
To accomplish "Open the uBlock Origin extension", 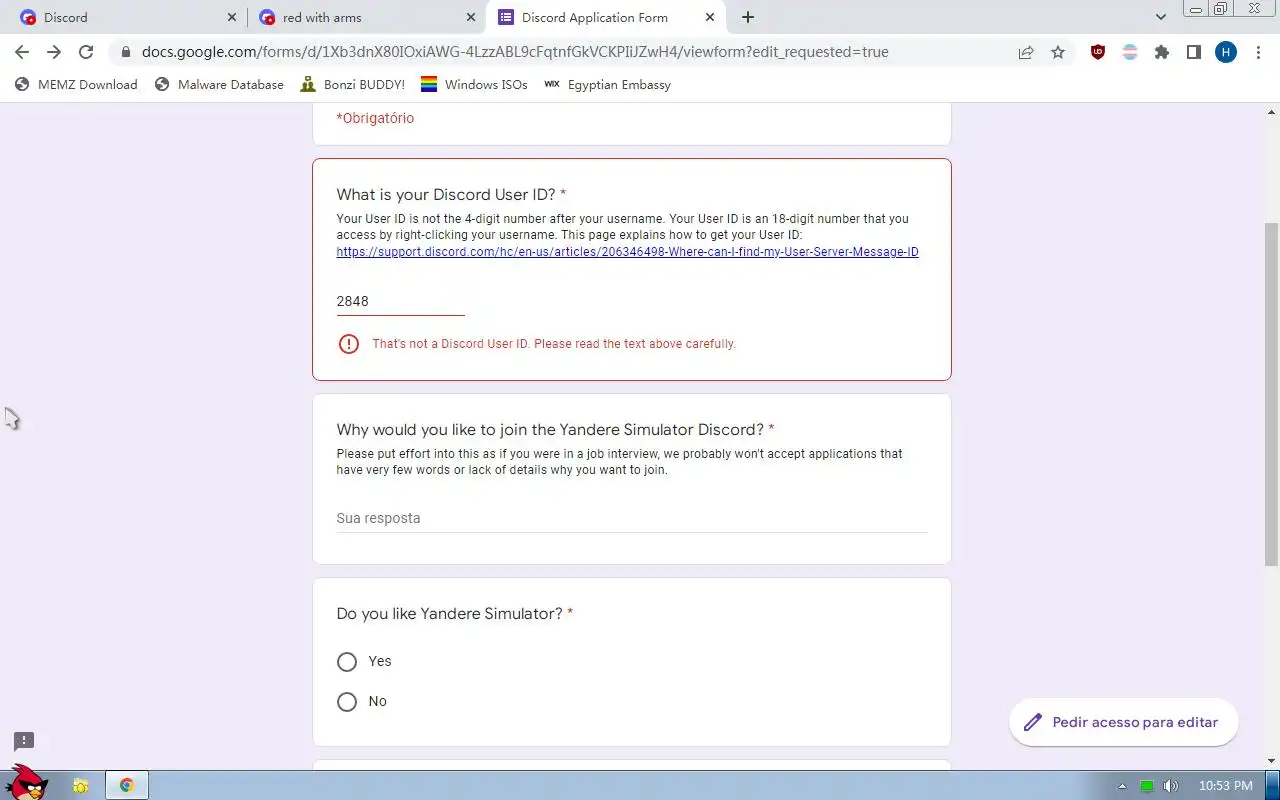I will pos(1098,52).
